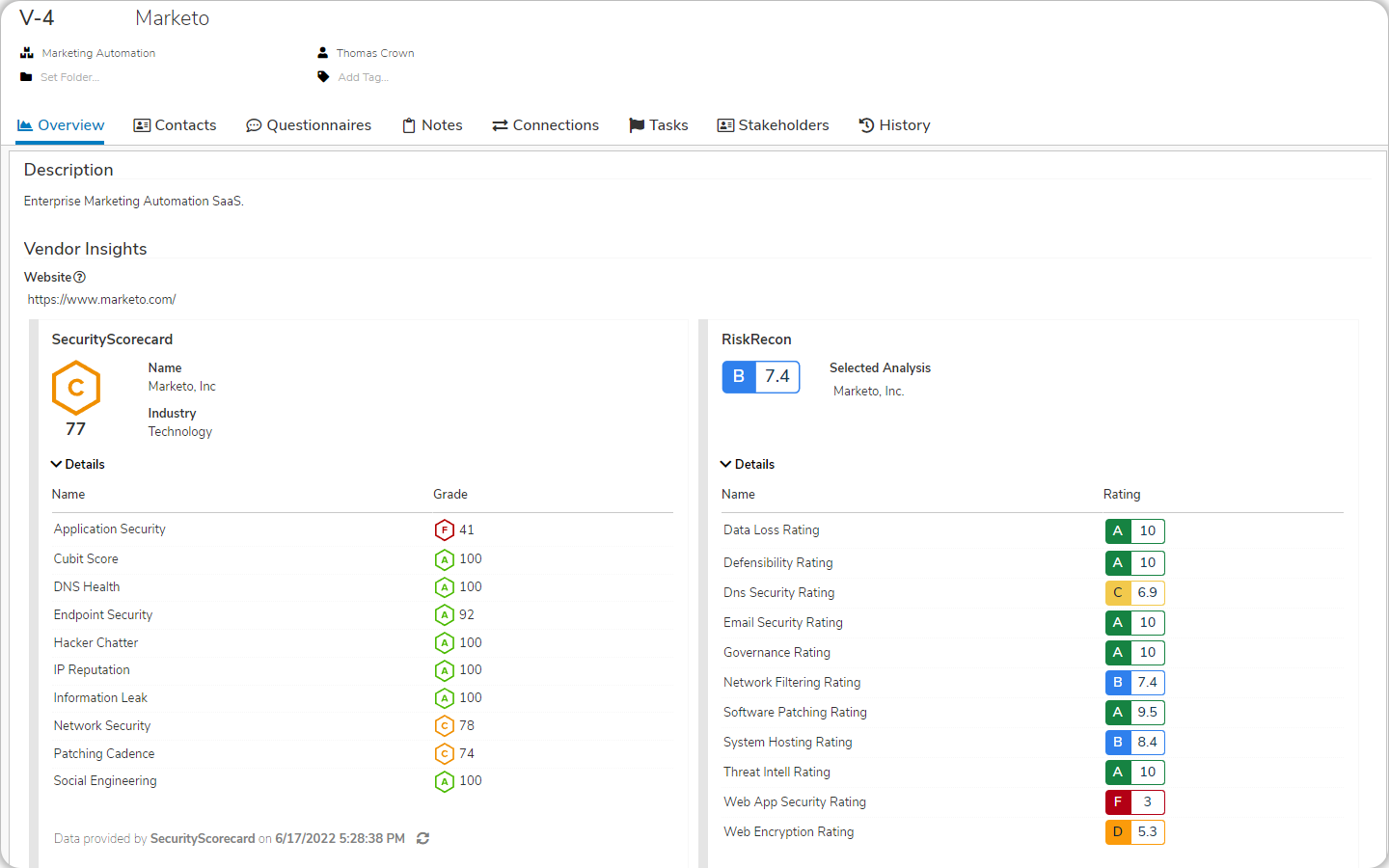Click the person icon beside Thomas Crown
1389x868 pixels.
coord(323,52)
